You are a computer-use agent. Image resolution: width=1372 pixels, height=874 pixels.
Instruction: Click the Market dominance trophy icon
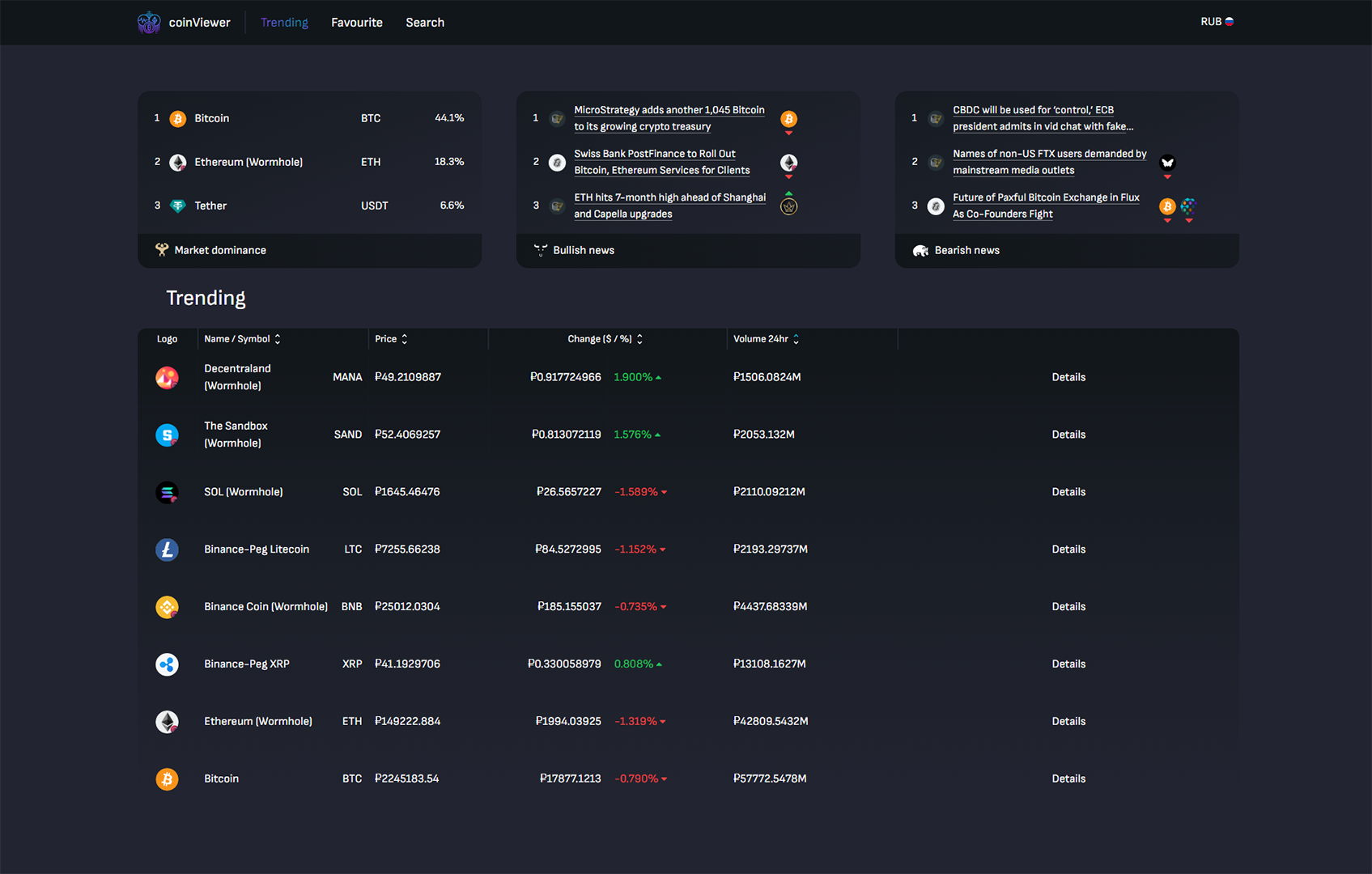[162, 250]
